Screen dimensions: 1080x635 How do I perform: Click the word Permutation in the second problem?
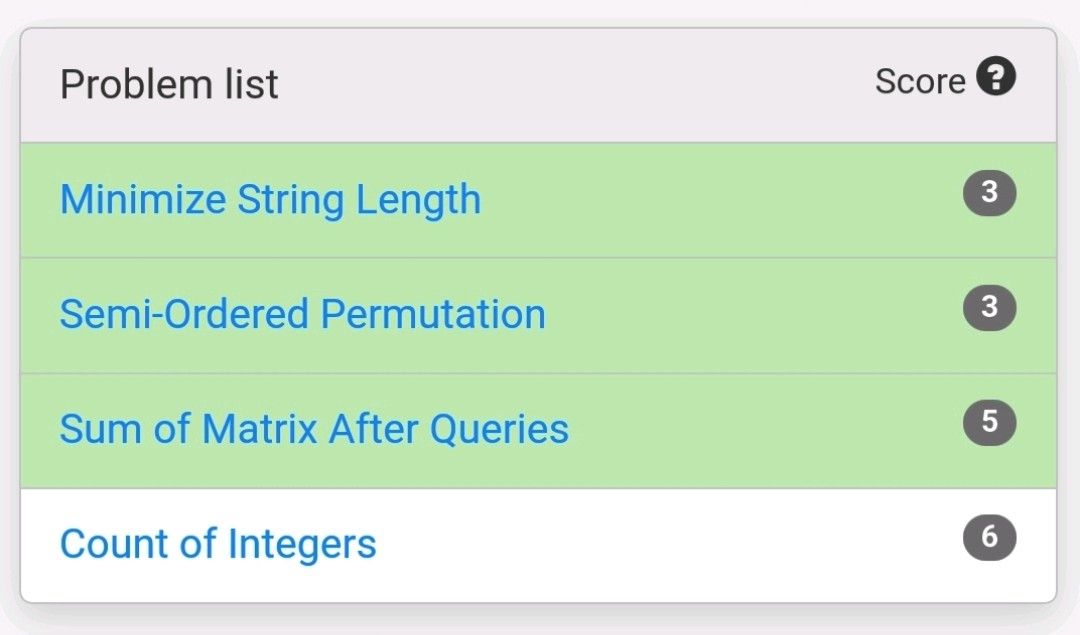click(x=433, y=315)
